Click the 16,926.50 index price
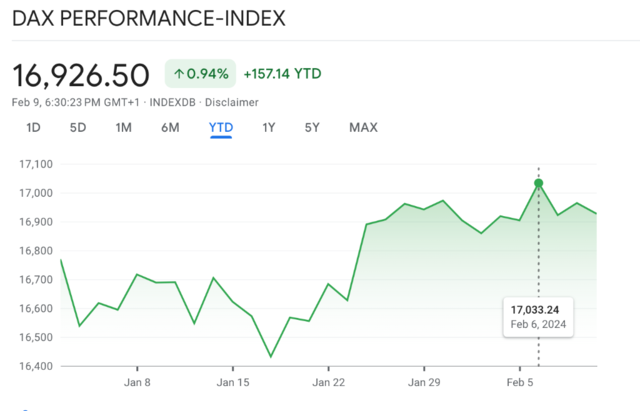 81,74
